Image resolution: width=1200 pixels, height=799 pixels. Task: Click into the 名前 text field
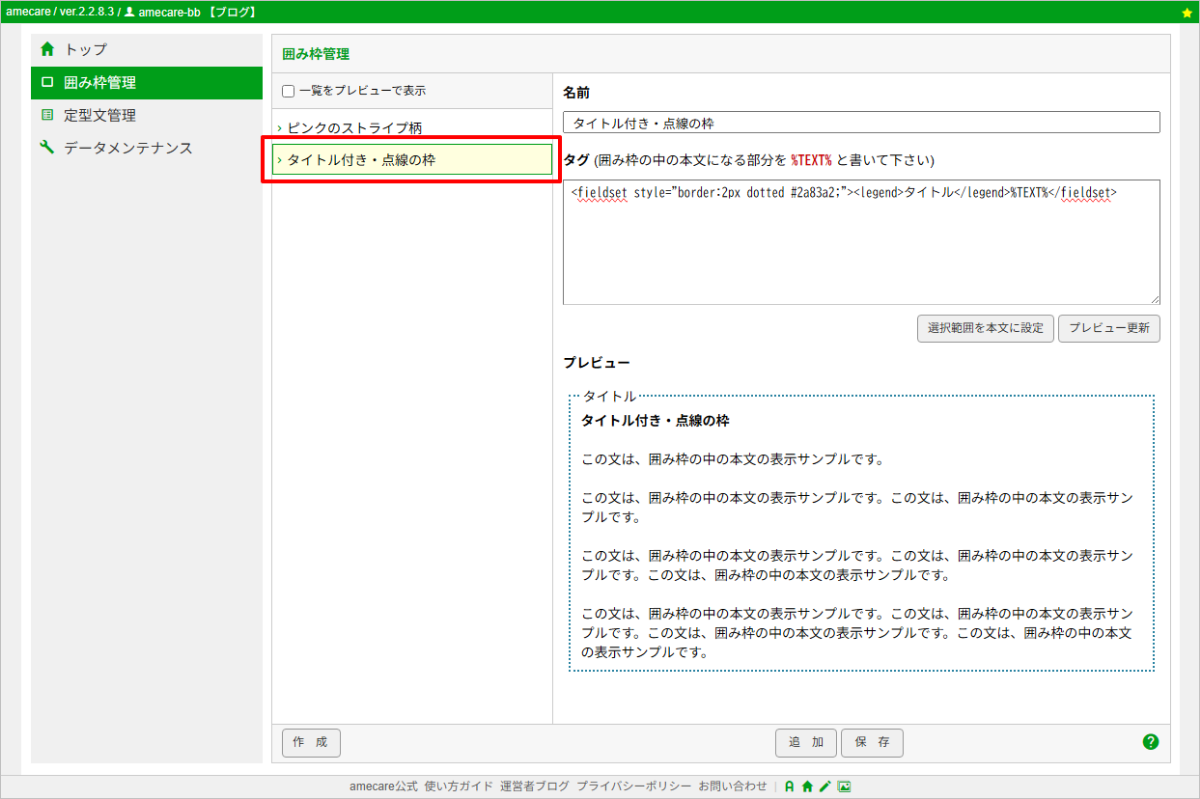(861, 123)
